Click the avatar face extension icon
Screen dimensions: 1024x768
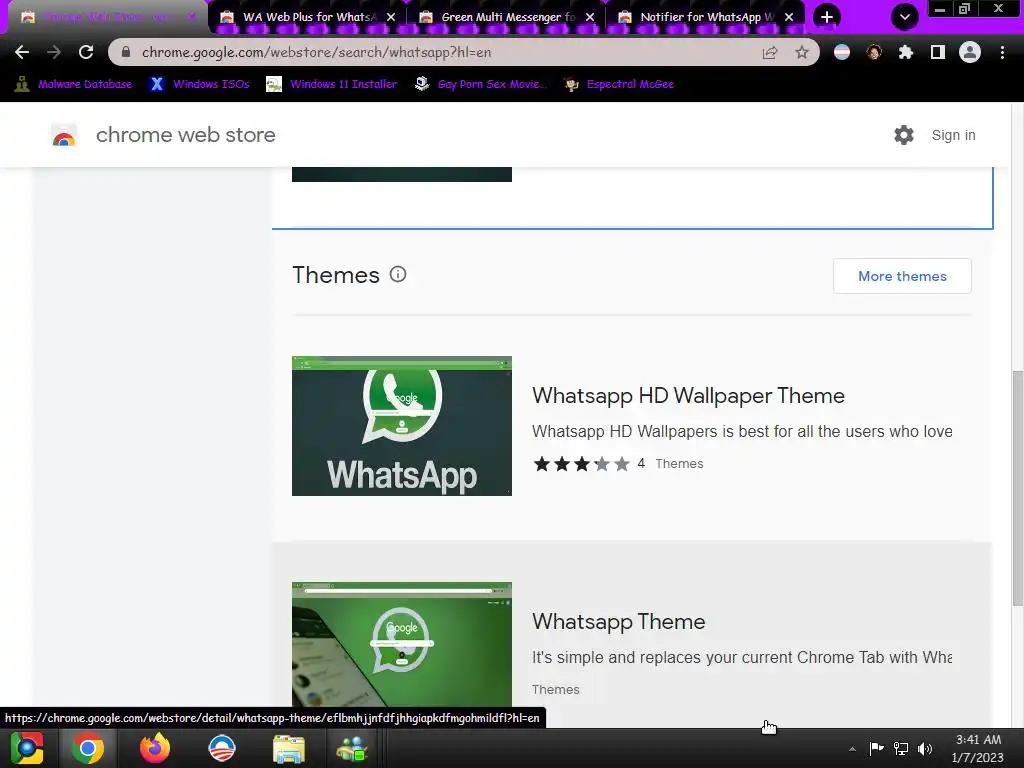point(874,52)
